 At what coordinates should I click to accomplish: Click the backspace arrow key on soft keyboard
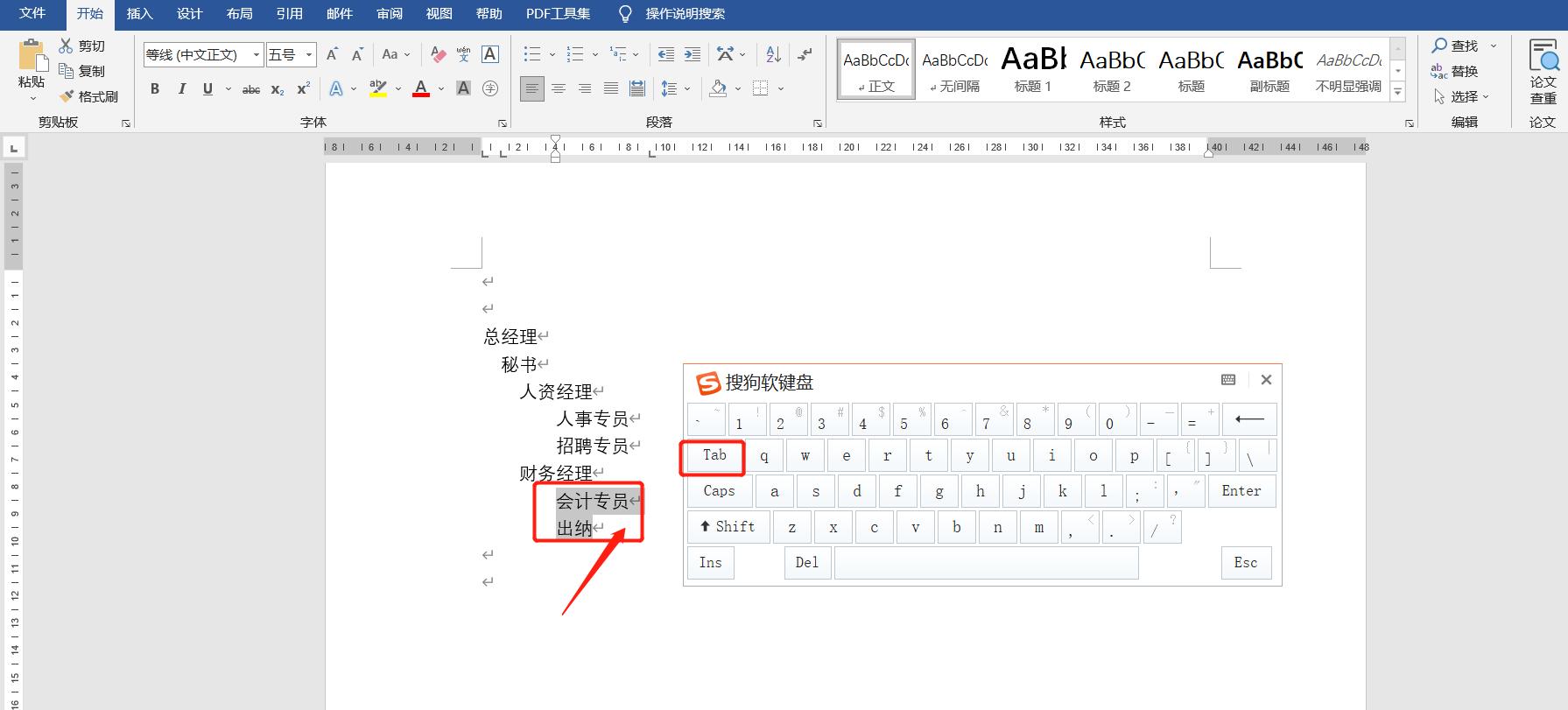coord(1249,419)
